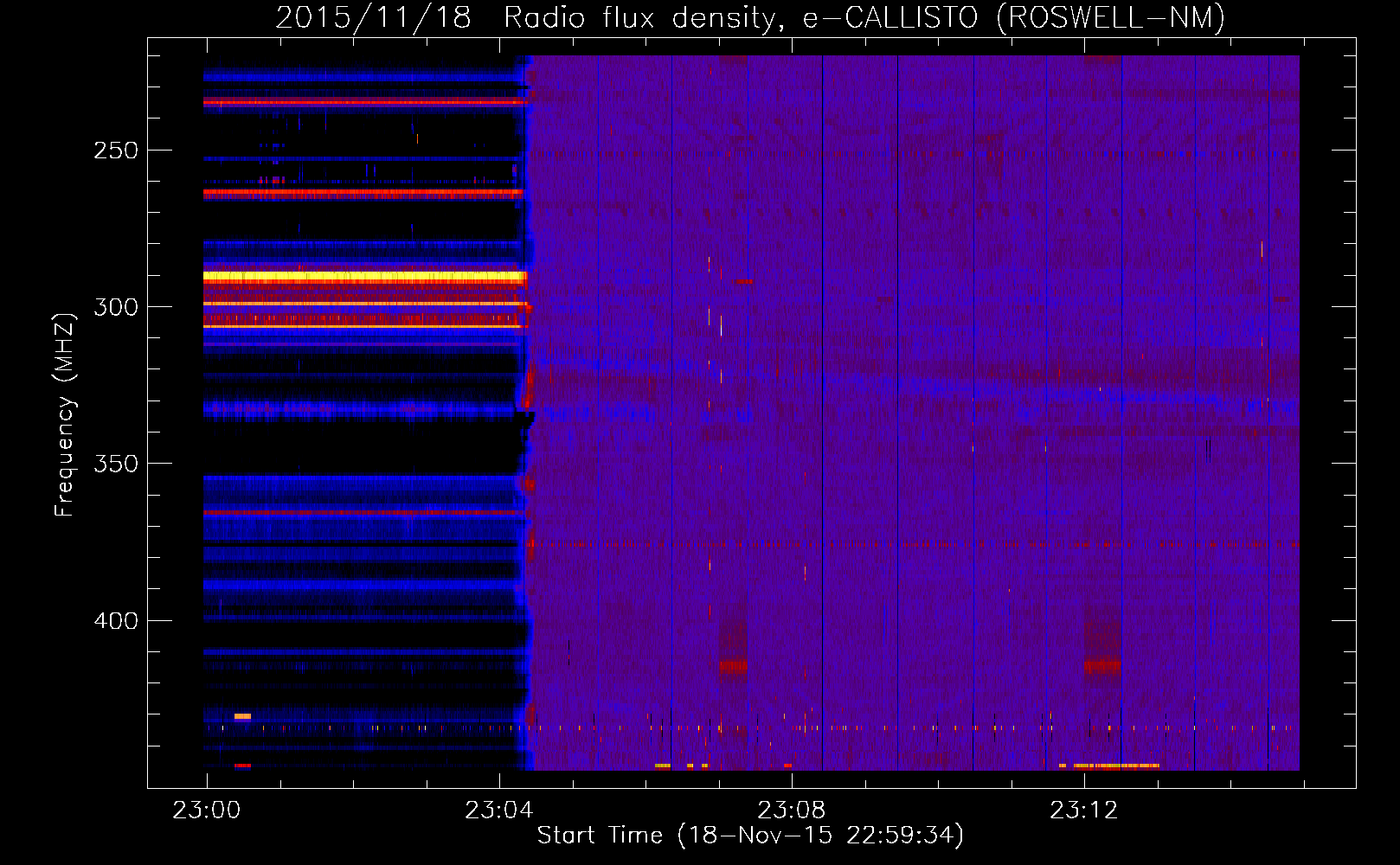
Task: Click the plot title 'Radio flux density, e-CALLISTO (ROSWELL-NM)'
Action: [864, 17]
